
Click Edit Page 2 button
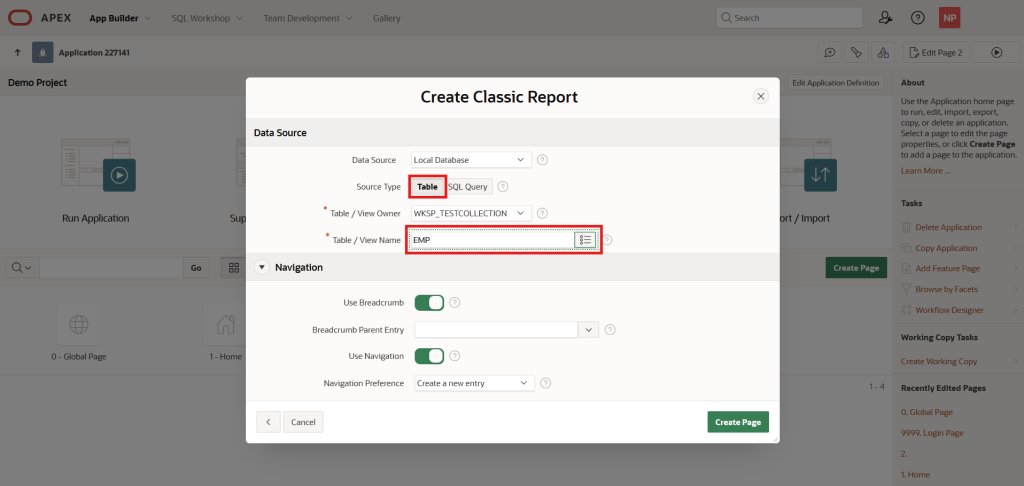click(936, 53)
